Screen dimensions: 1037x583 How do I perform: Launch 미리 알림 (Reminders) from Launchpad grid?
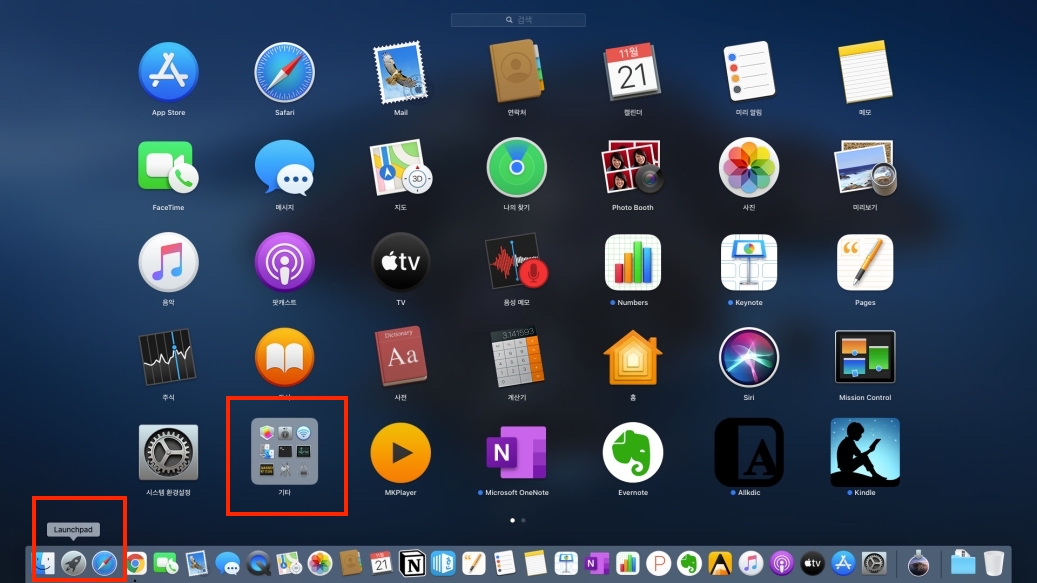coord(749,71)
